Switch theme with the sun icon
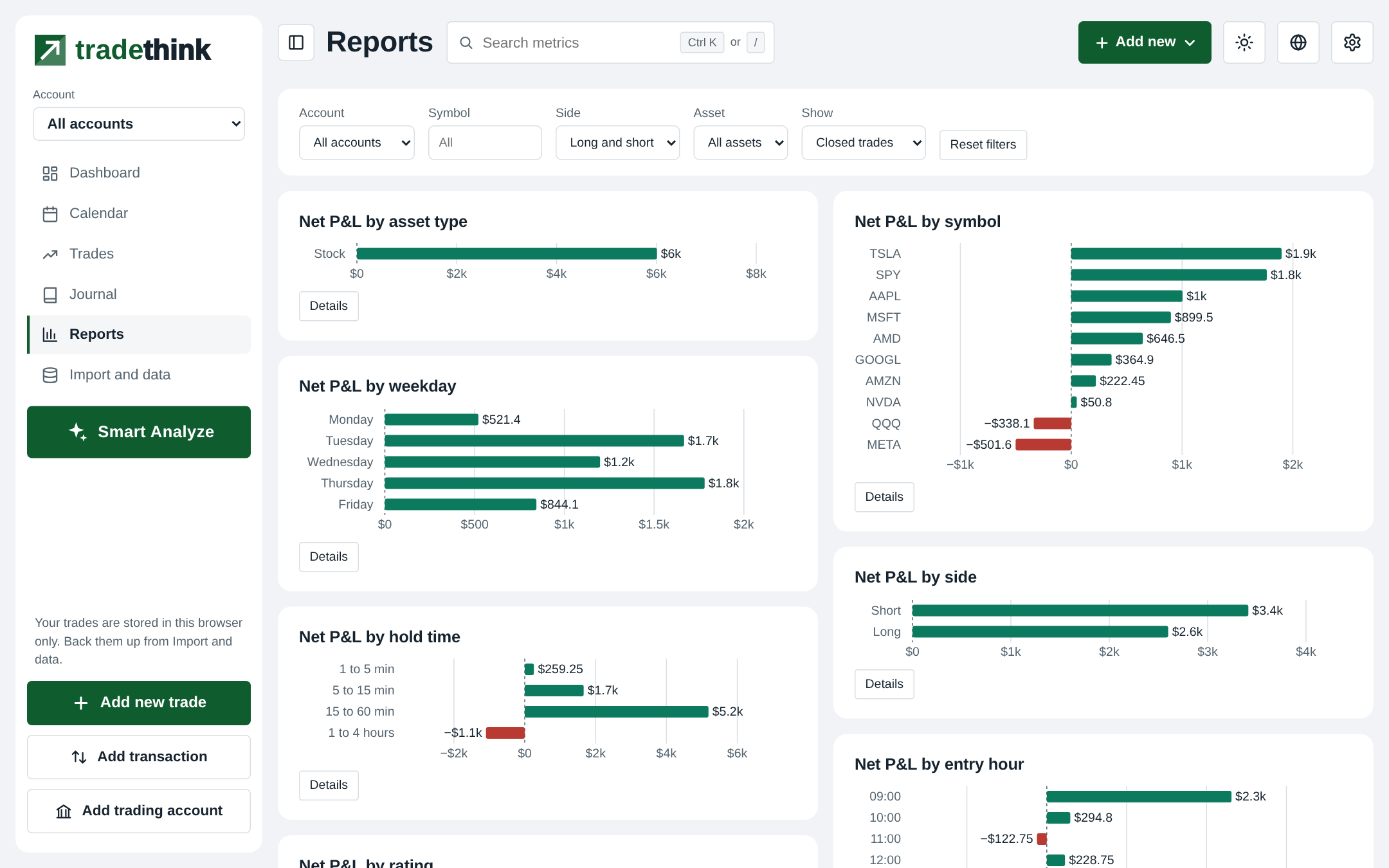Image resolution: width=1389 pixels, height=868 pixels. (x=1244, y=42)
